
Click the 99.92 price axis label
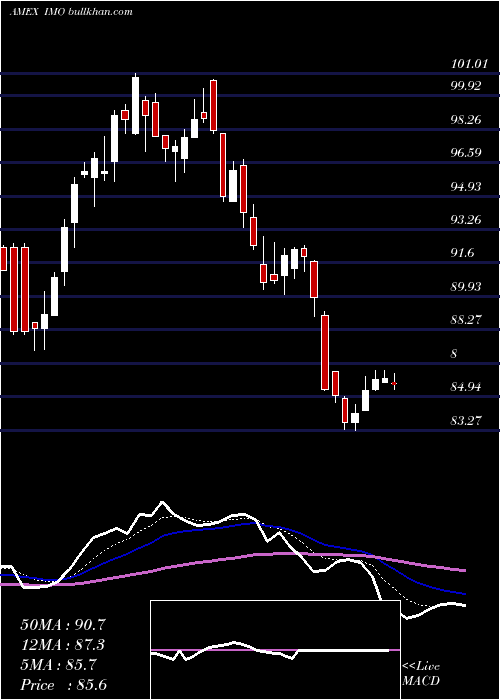tap(466, 86)
